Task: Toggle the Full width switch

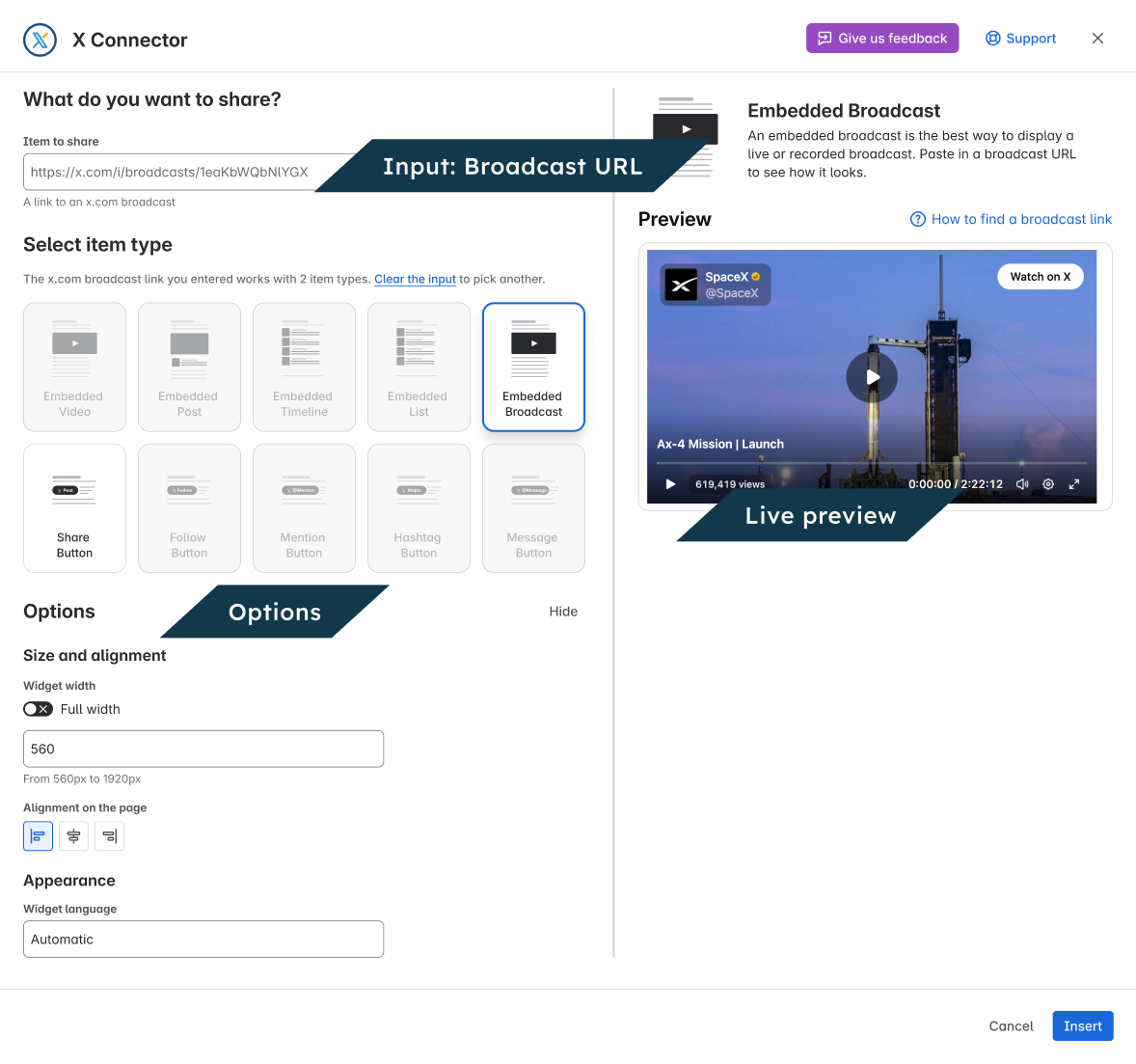Action: pos(38,709)
